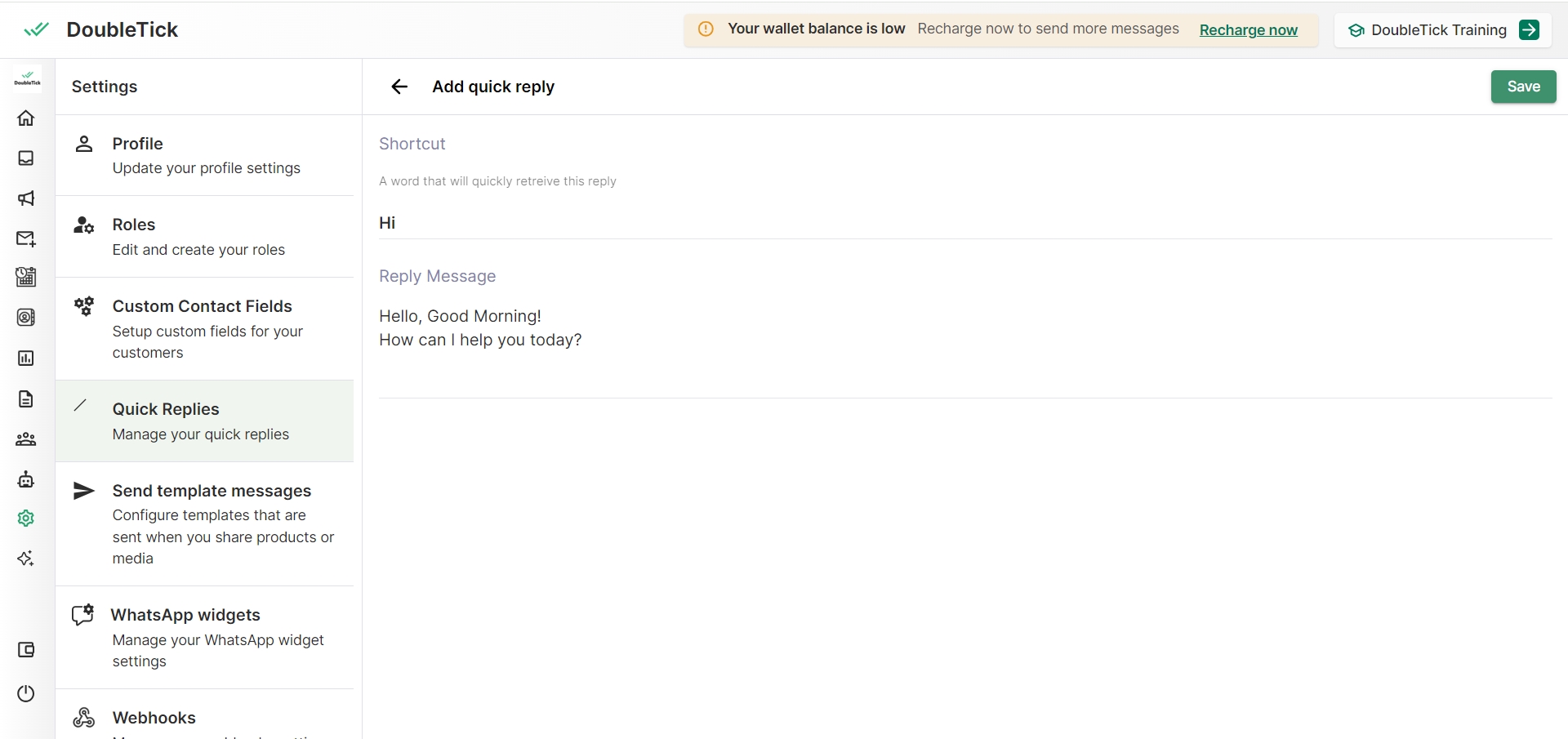Viewport: 1568px width, 739px height.
Task: Click the Recharge now link
Action: [x=1248, y=30]
